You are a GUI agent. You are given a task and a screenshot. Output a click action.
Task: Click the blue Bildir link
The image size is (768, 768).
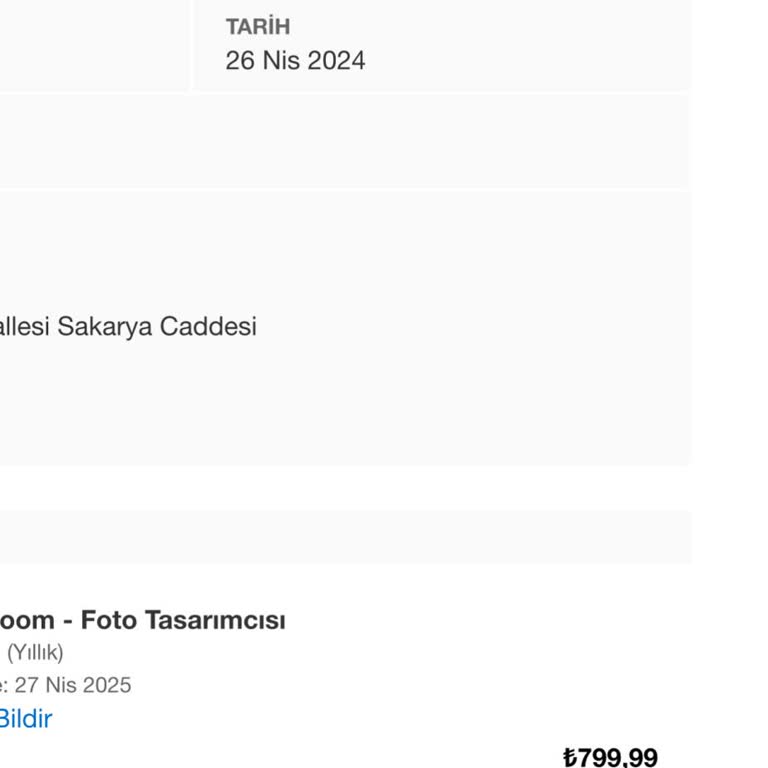pyautogui.click(x=25, y=718)
